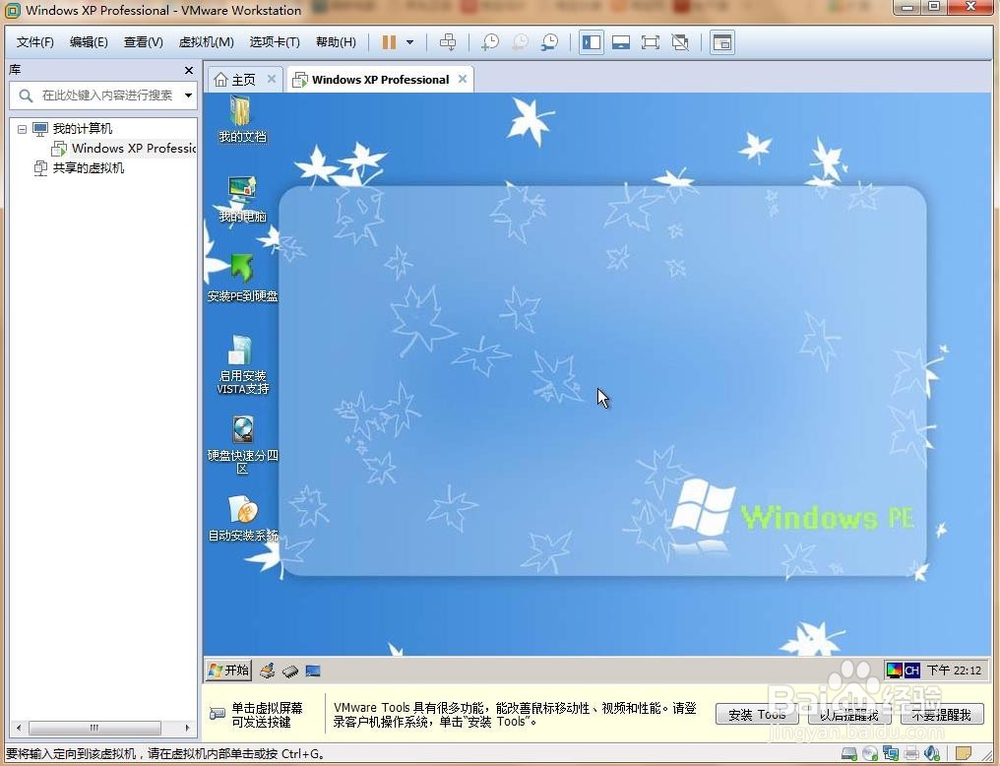Open the 选项卡(T) menu
1000x766 pixels.
click(x=274, y=42)
